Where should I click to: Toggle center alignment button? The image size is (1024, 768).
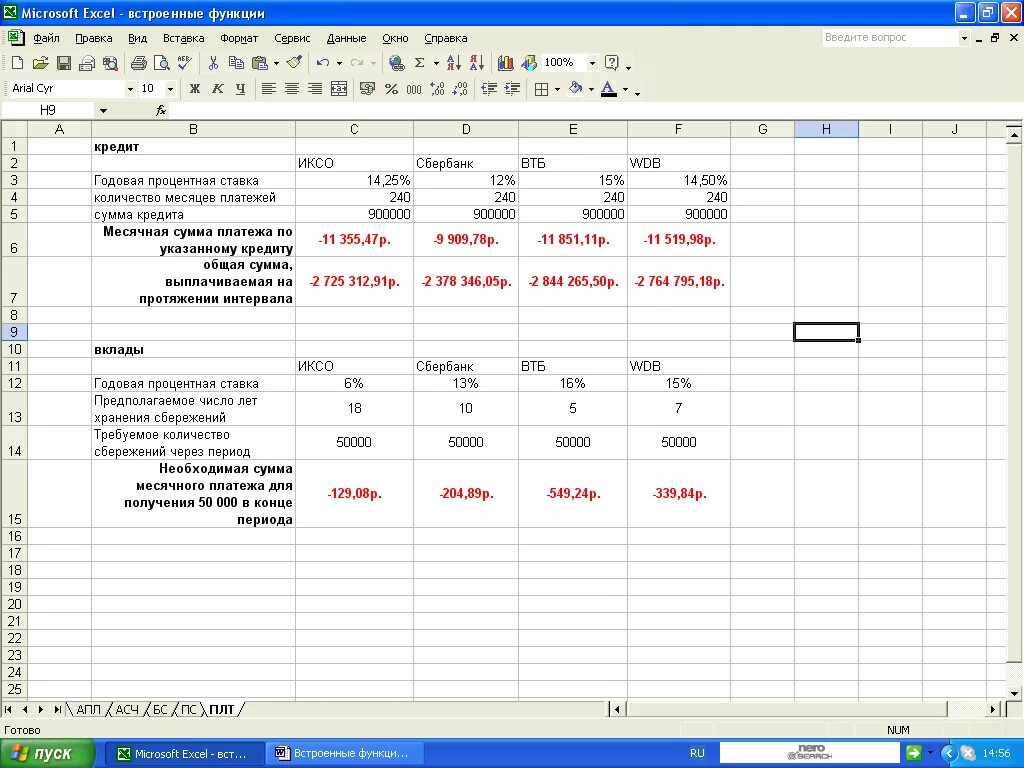(292, 89)
